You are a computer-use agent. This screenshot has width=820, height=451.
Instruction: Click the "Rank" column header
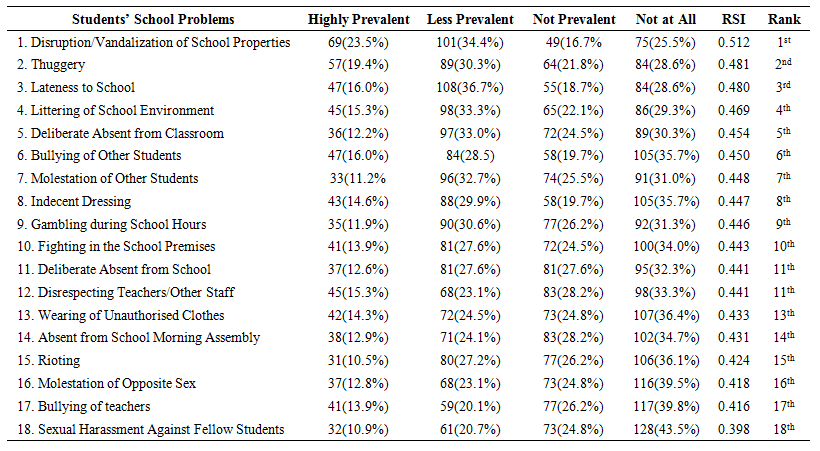pos(783,19)
